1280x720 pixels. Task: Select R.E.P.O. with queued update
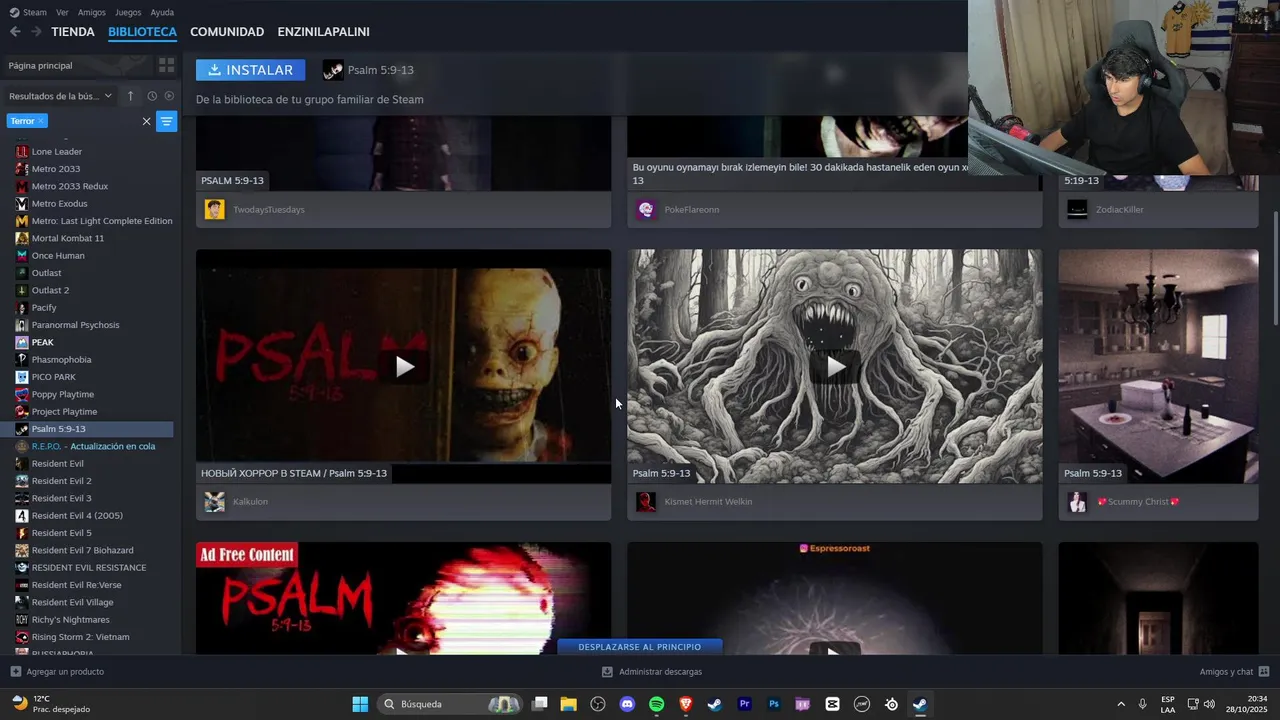click(93, 446)
